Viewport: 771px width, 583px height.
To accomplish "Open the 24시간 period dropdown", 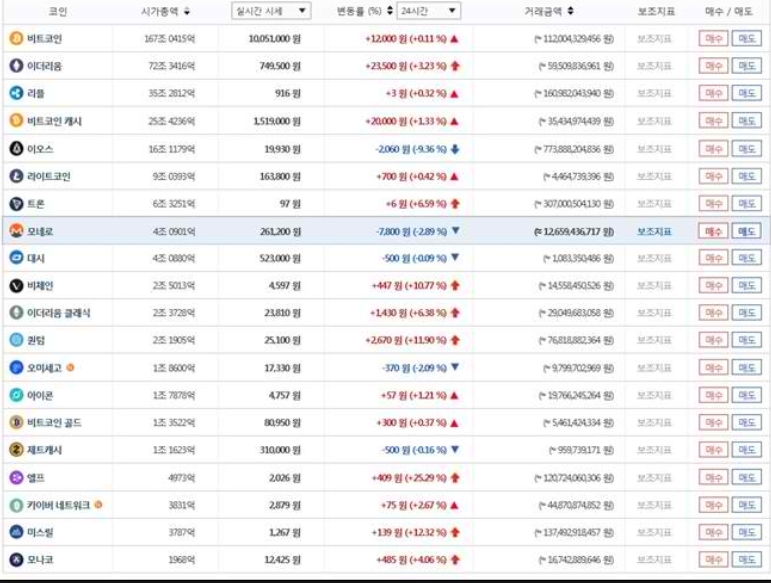I will pos(428,11).
